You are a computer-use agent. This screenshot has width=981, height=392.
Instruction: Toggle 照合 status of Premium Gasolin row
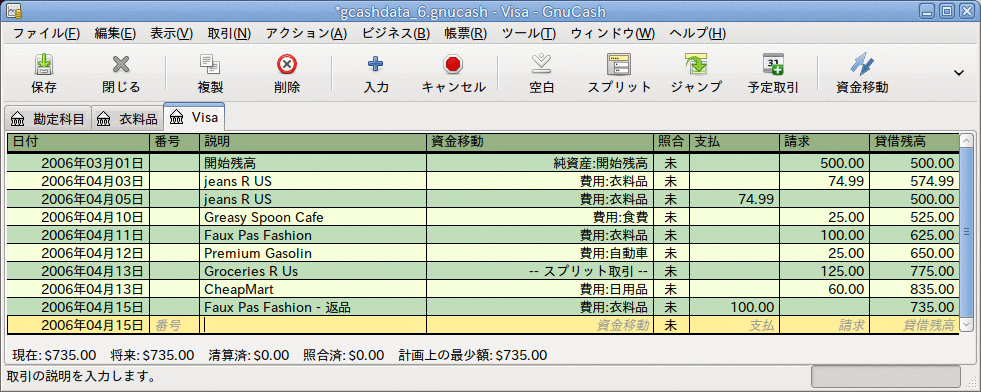pos(671,254)
